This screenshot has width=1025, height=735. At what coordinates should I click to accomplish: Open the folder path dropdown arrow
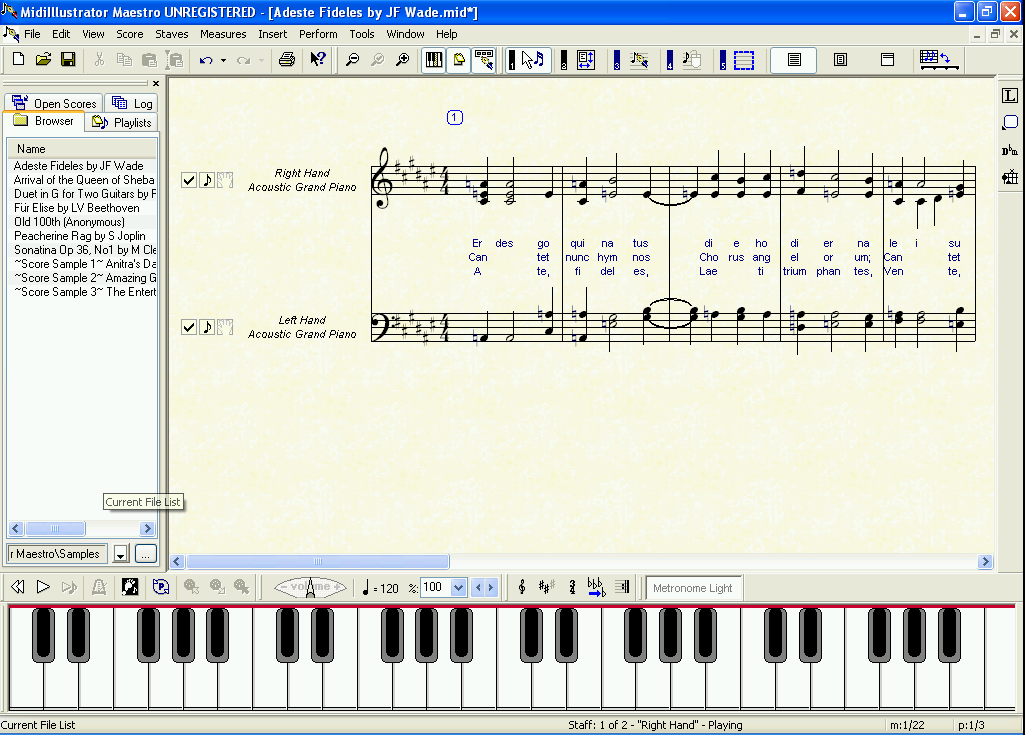(121, 554)
